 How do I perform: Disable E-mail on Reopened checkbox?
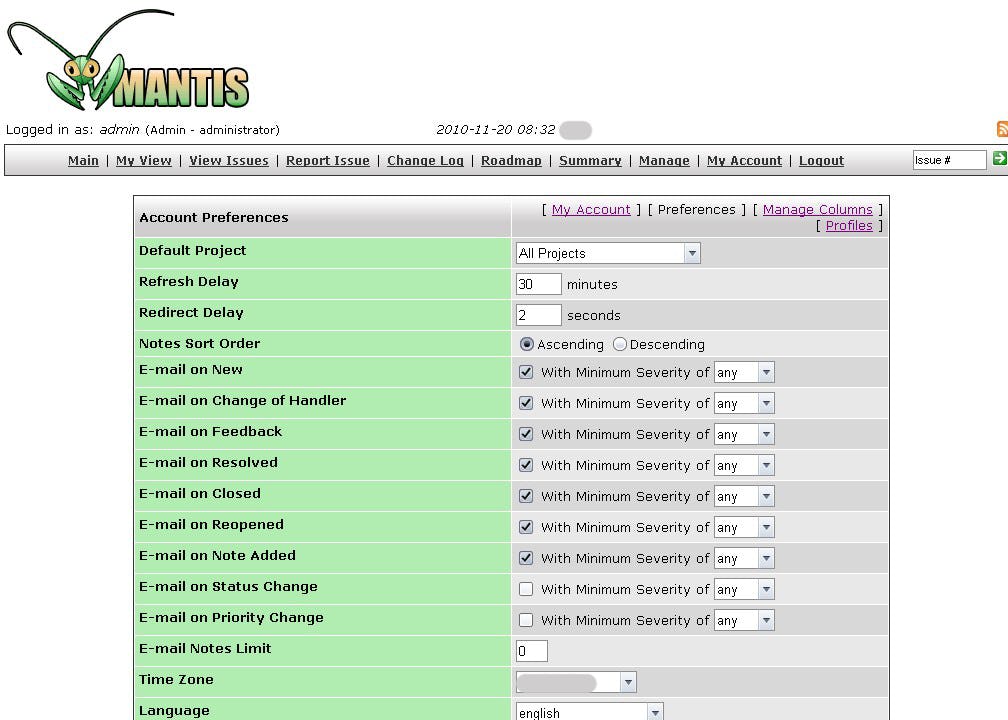(526, 527)
